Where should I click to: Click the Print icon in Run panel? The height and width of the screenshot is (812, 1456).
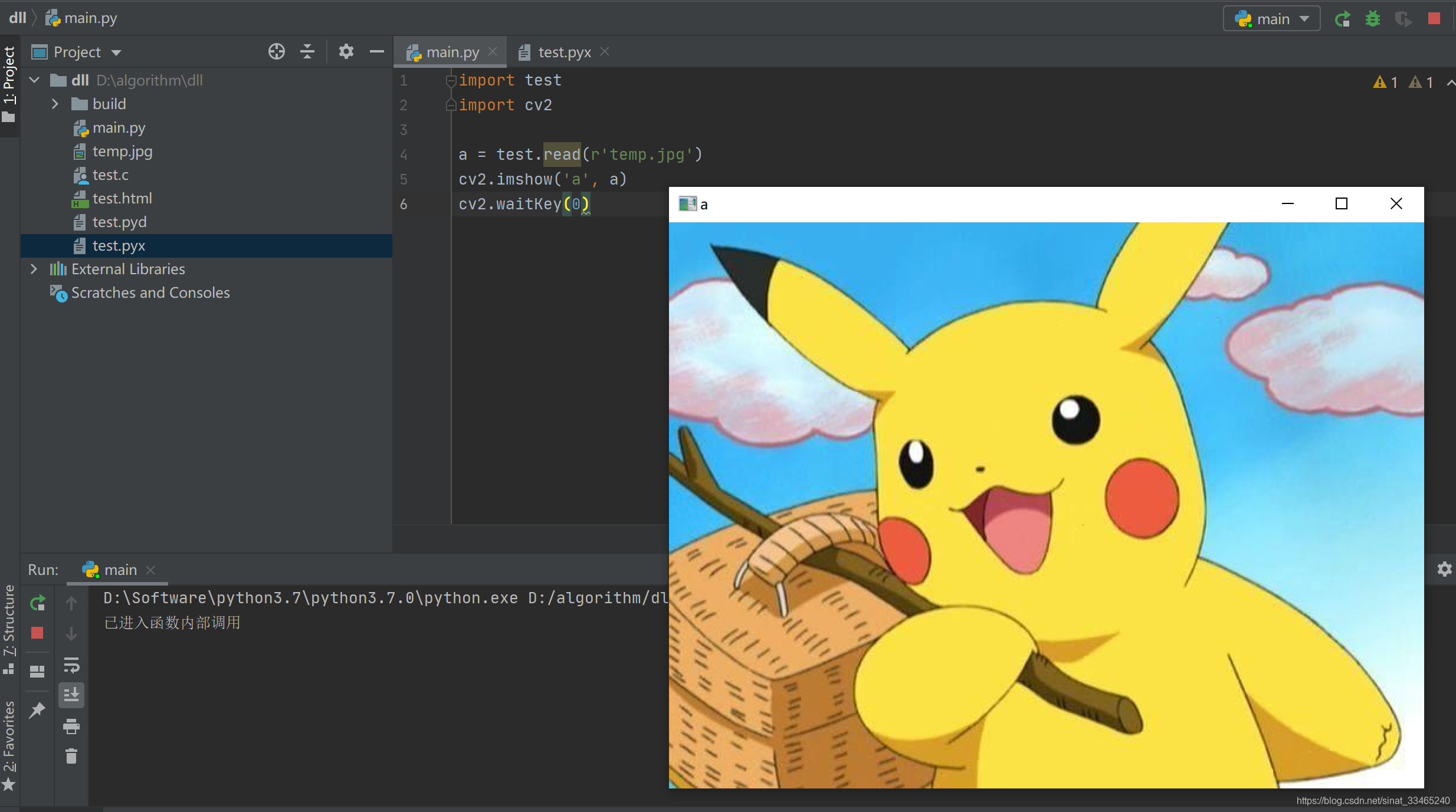pos(71,726)
